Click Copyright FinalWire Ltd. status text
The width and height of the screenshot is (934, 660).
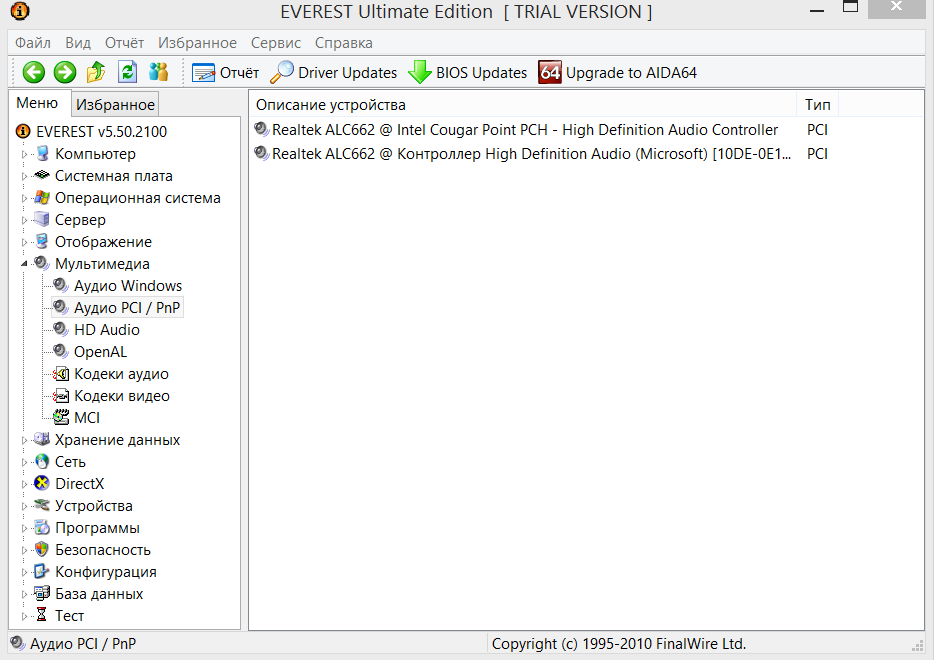(619, 644)
